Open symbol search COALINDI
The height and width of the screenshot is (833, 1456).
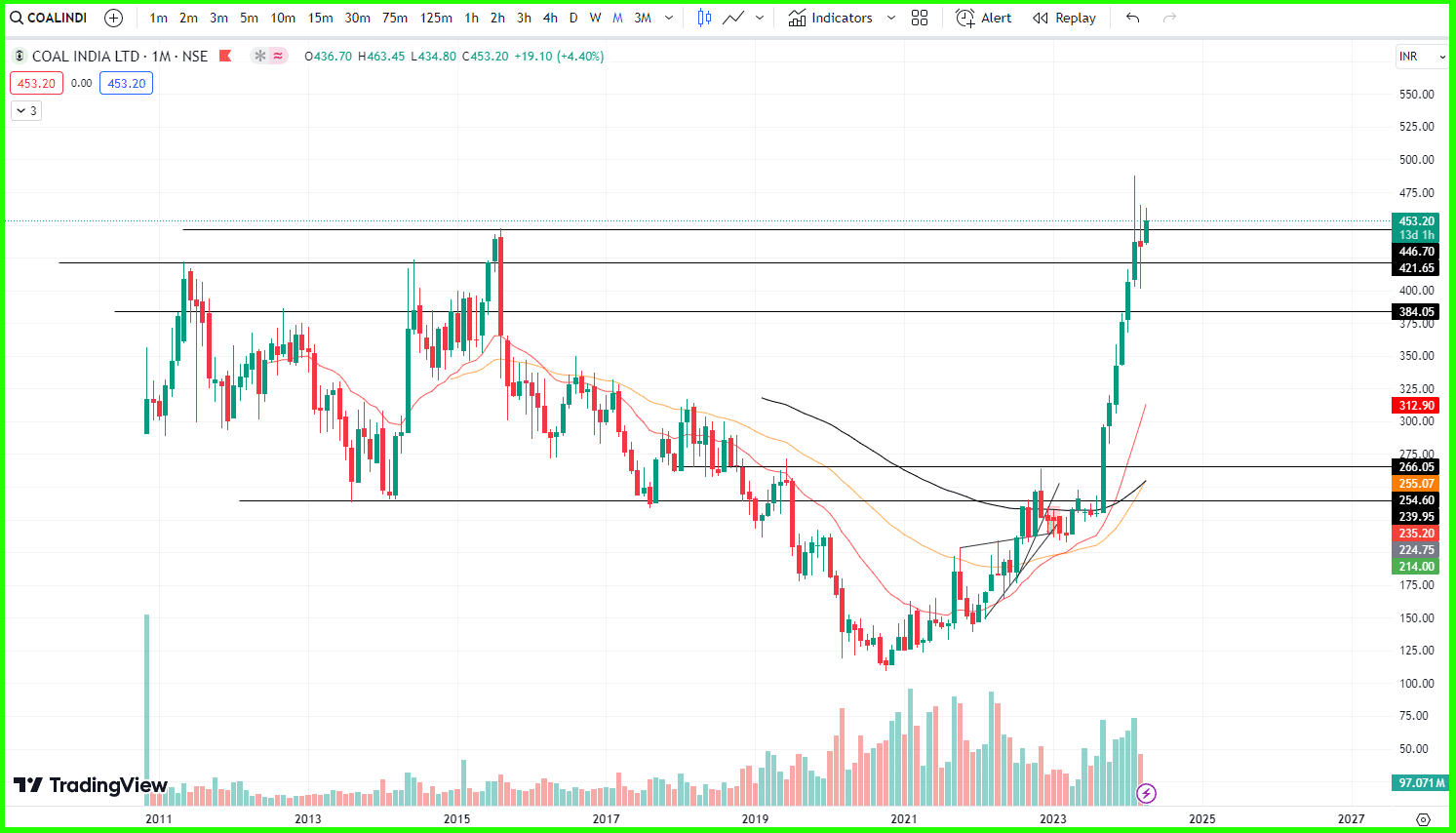pyautogui.click(x=49, y=18)
